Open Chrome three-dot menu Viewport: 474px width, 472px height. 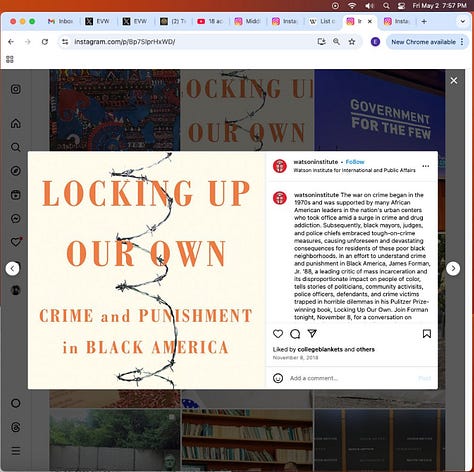tap(462, 42)
